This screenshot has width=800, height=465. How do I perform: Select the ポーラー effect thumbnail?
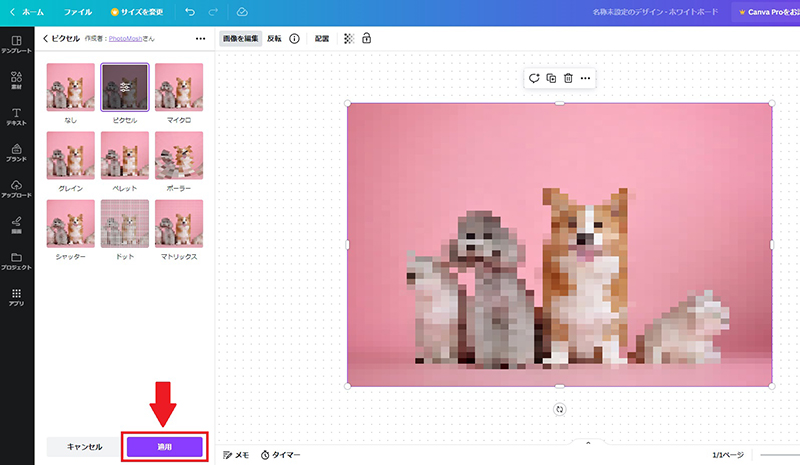click(x=179, y=155)
